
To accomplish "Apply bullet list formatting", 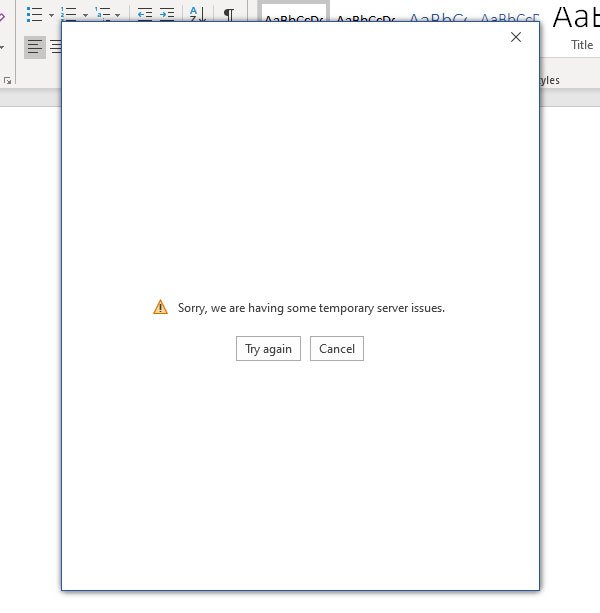I will coord(34,14).
